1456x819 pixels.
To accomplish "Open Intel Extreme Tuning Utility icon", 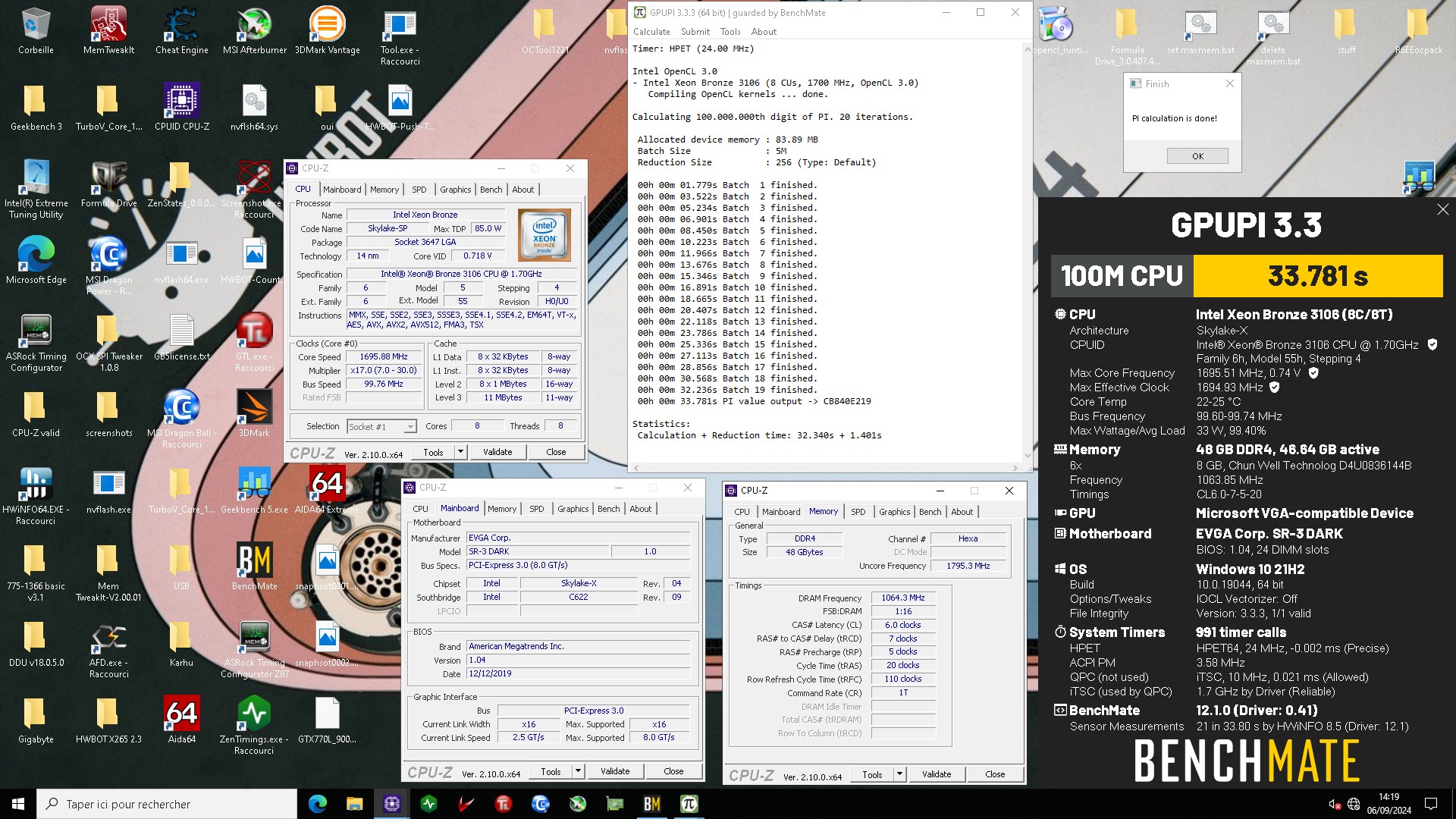I will pos(36,190).
